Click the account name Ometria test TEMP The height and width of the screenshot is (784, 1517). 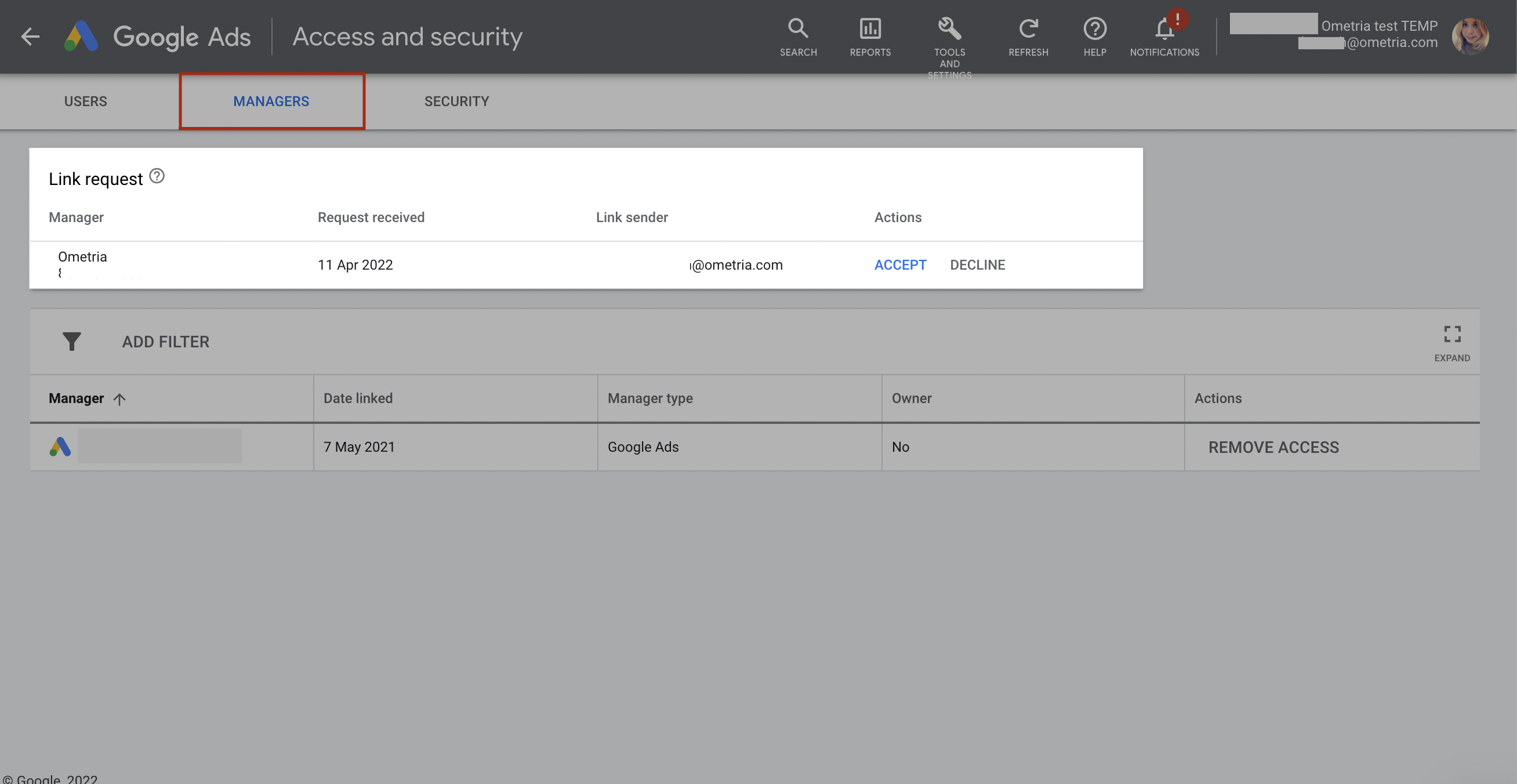(1379, 26)
